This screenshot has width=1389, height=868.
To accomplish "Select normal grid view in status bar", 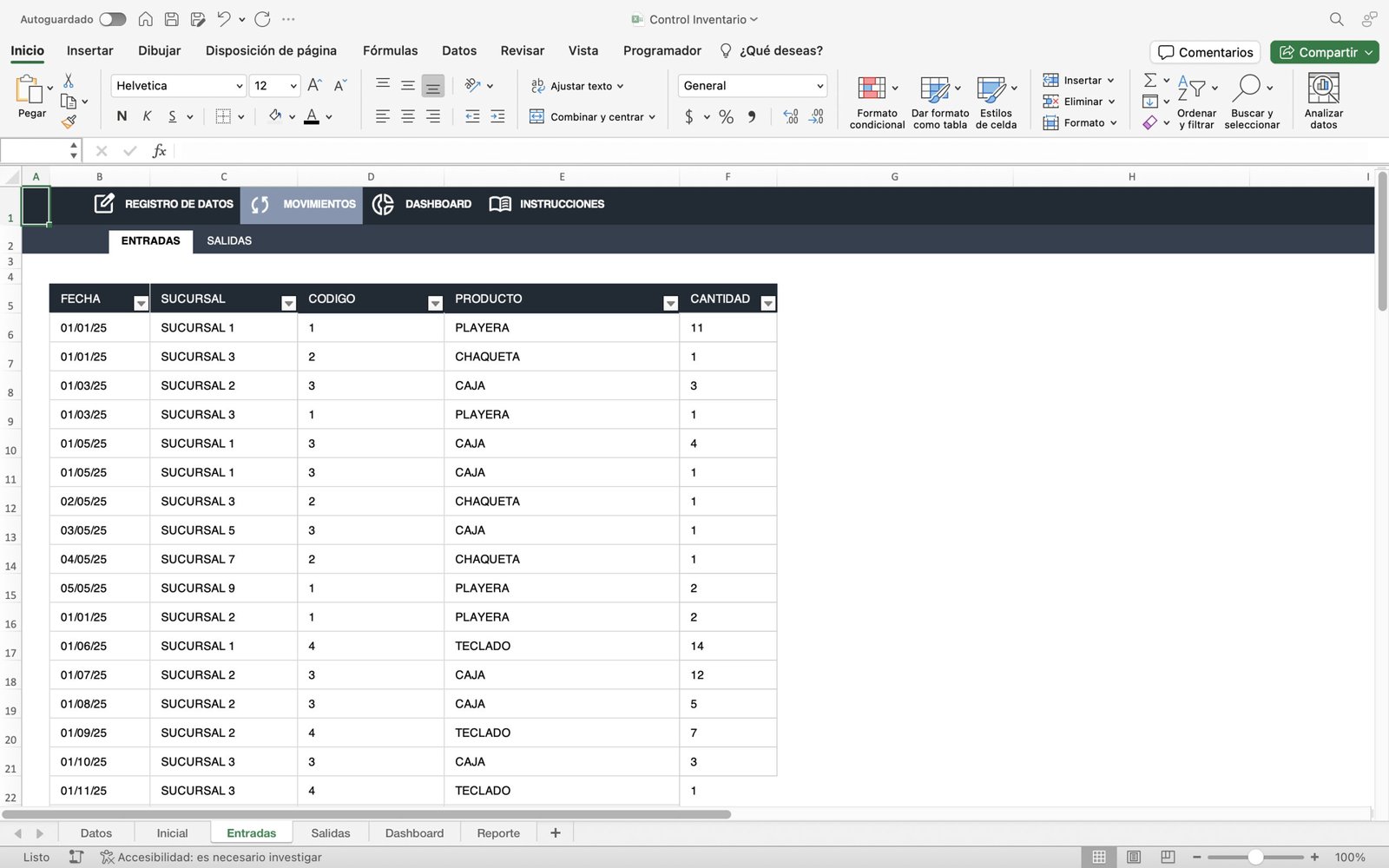I will pos(1098,857).
